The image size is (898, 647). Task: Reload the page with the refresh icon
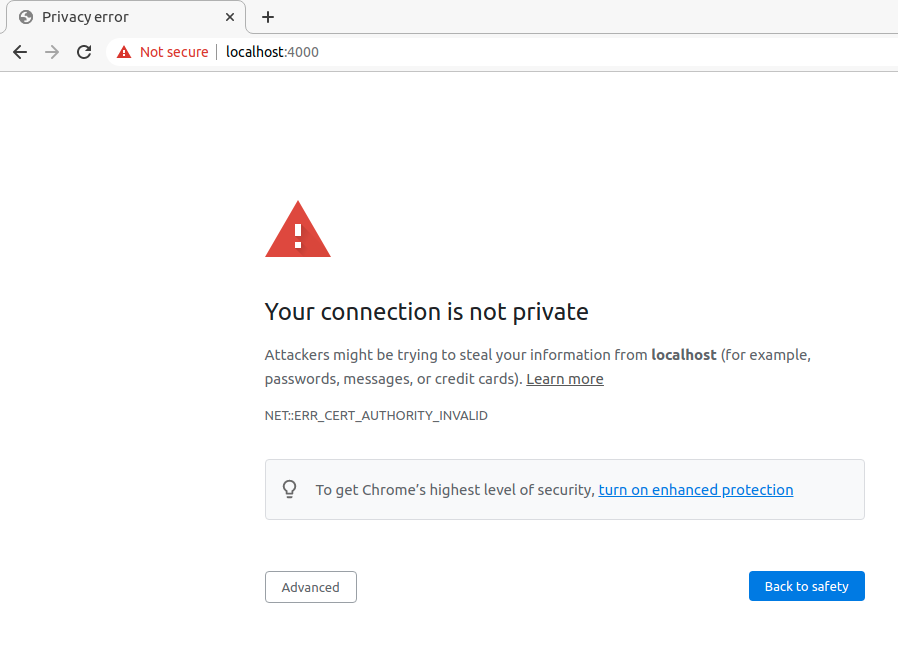click(84, 52)
